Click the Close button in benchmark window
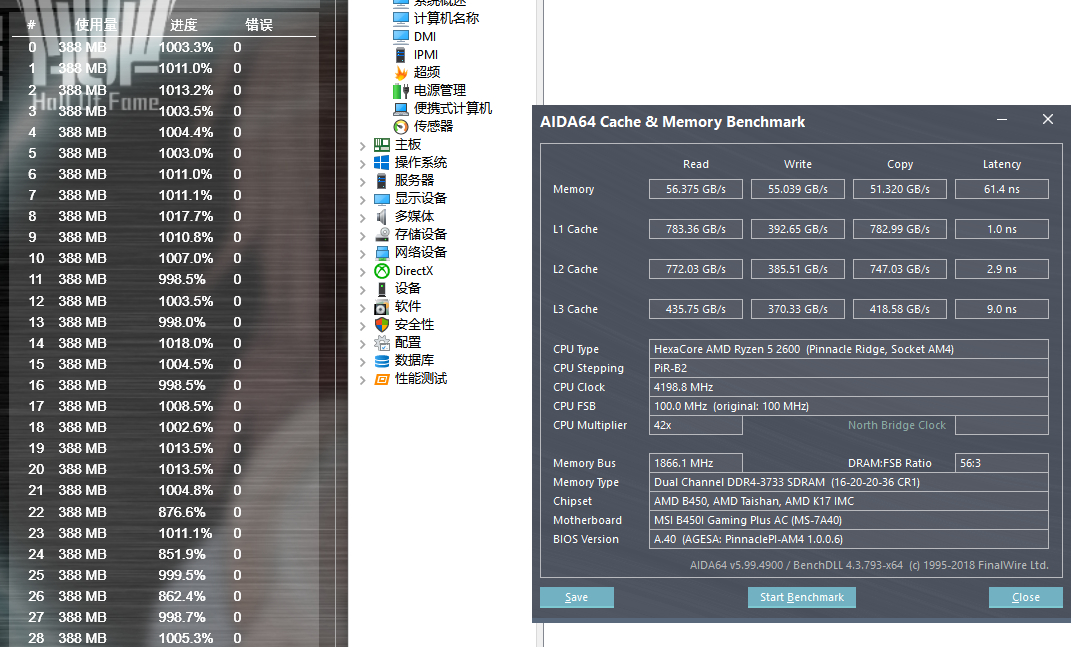Screen dimensions: 1086x647 1025,597
